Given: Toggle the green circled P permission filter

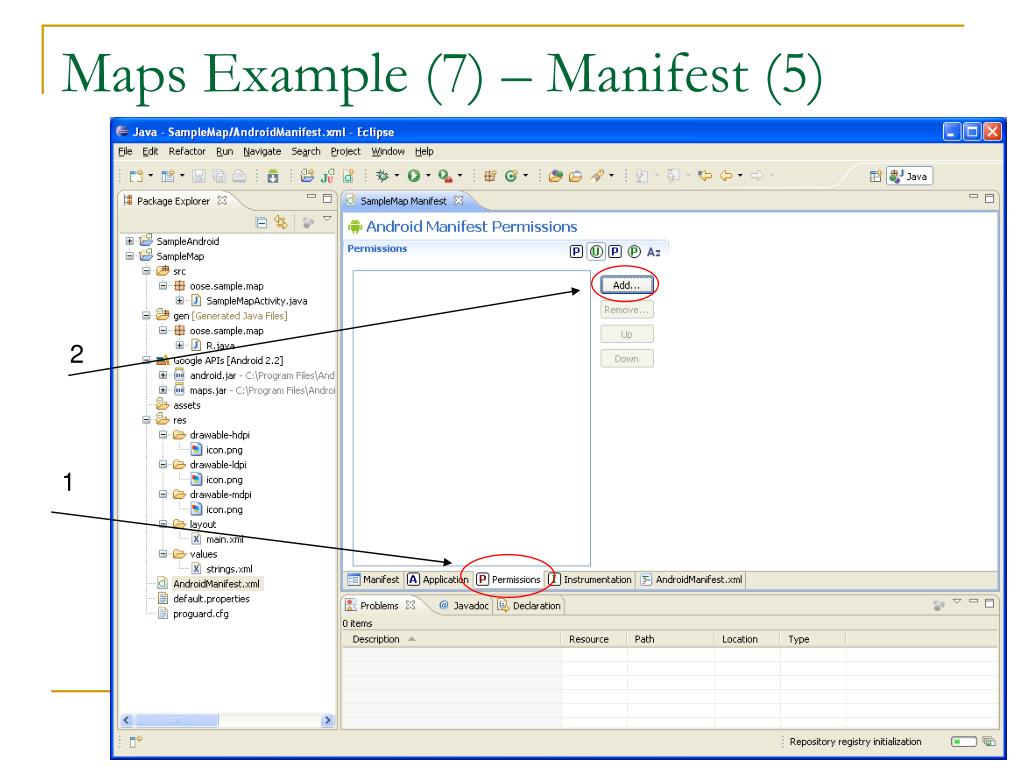Looking at the screenshot, I should coord(634,251).
